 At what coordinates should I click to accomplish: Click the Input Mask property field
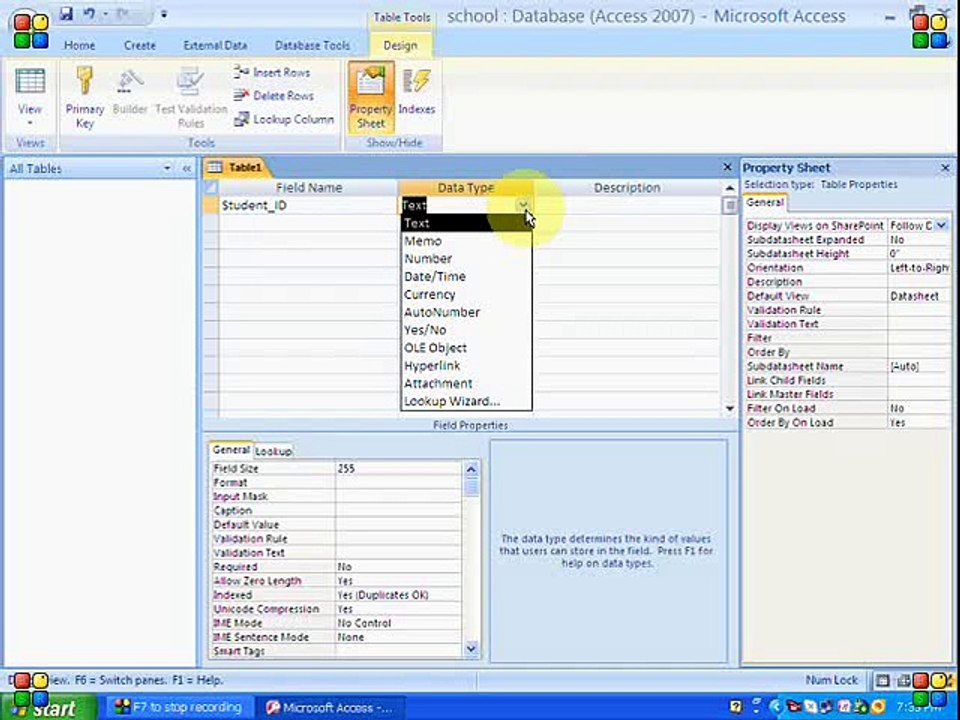[x=398, y=497]
